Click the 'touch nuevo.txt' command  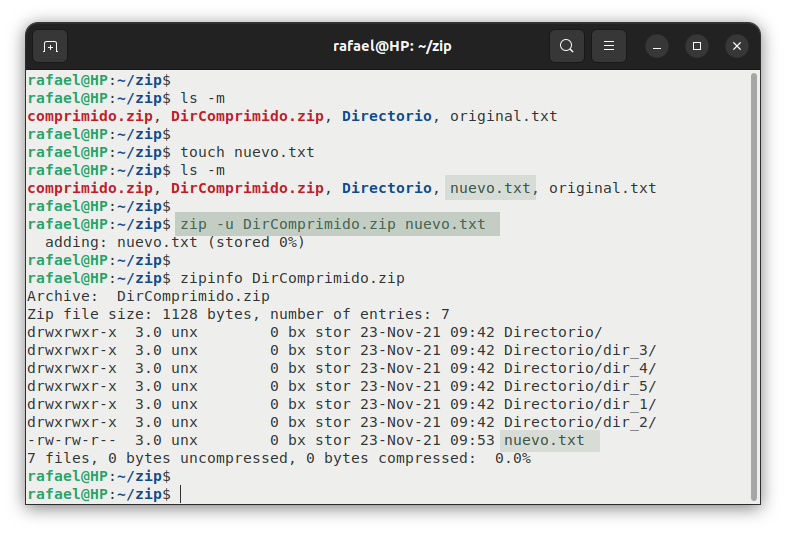(247, 152)
